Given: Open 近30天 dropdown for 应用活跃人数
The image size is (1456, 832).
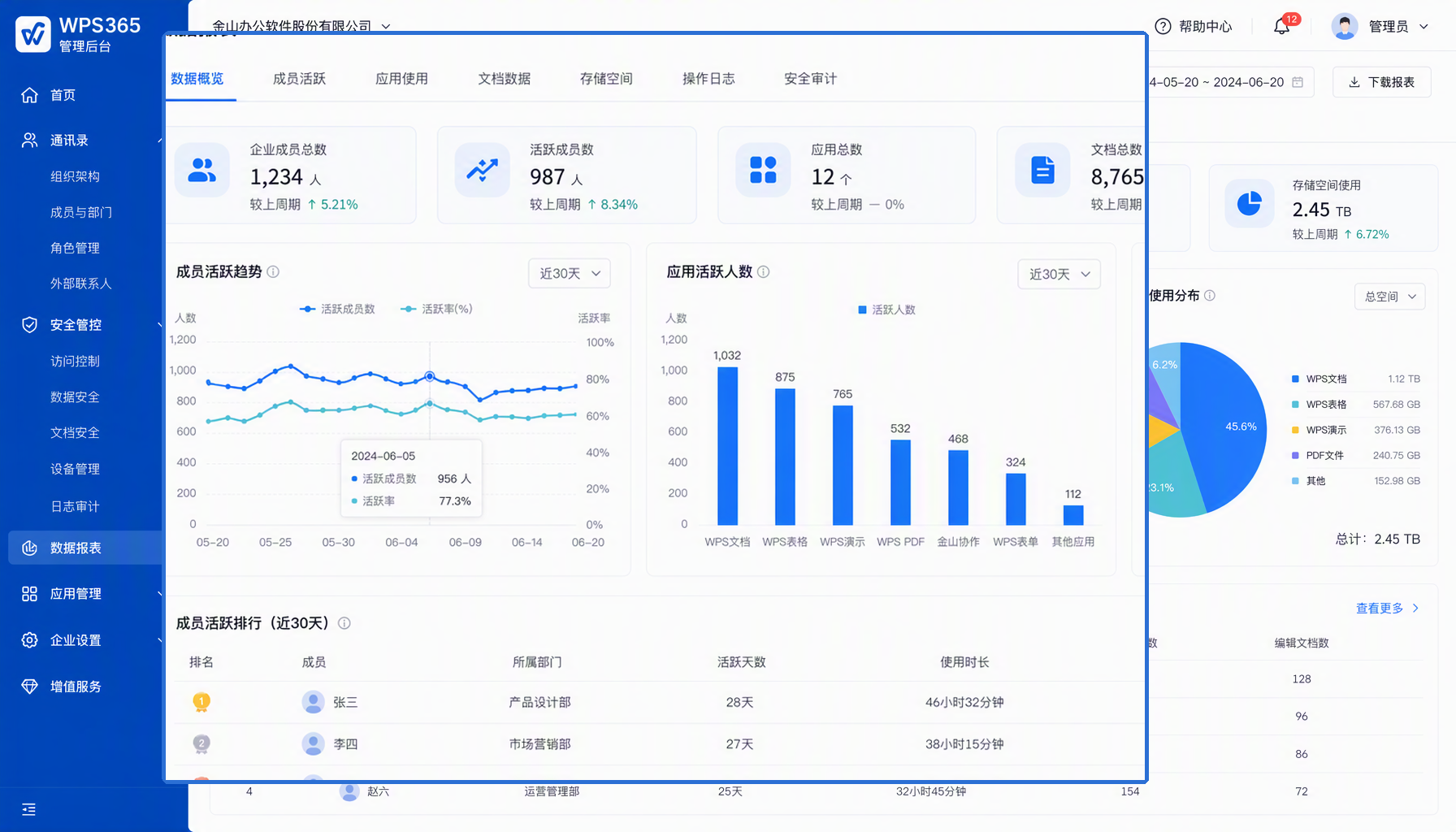Looking at the screenshot, I should 1059,274.
